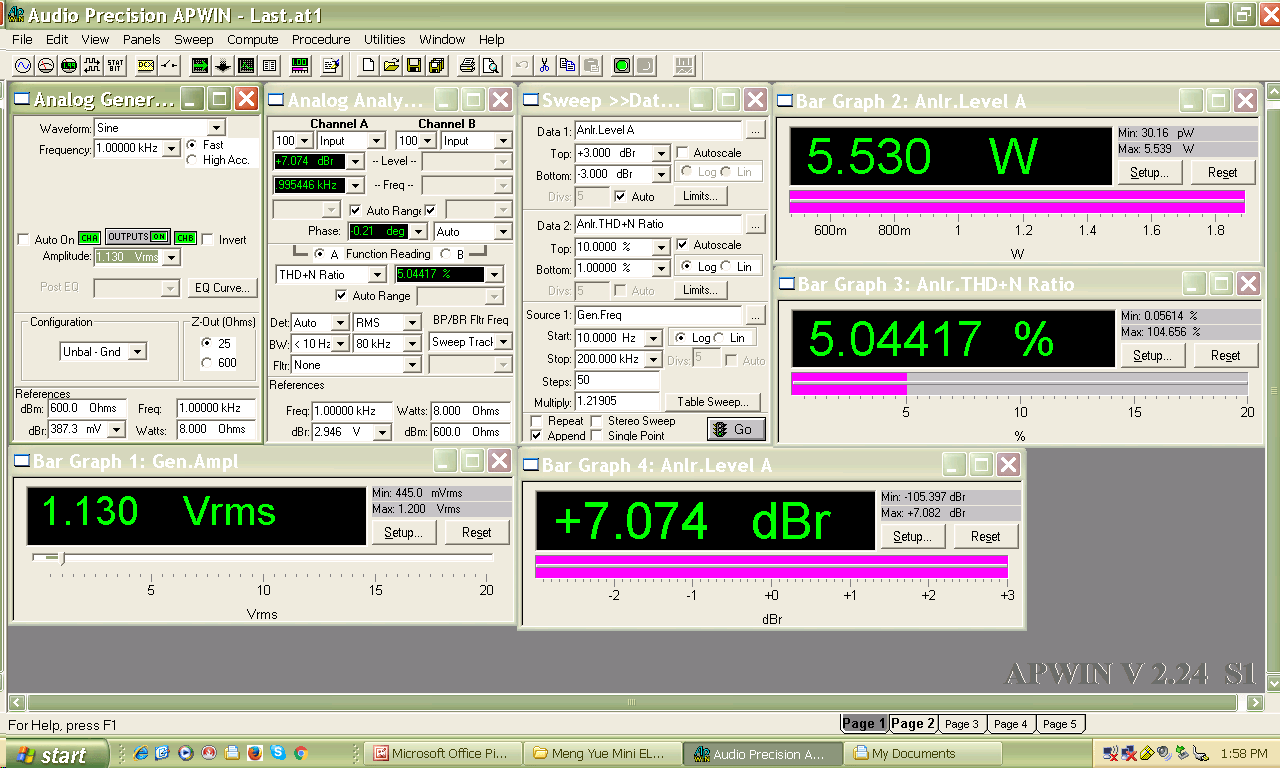
Task: Enable the Repeat checkbox
Action: 537,421
